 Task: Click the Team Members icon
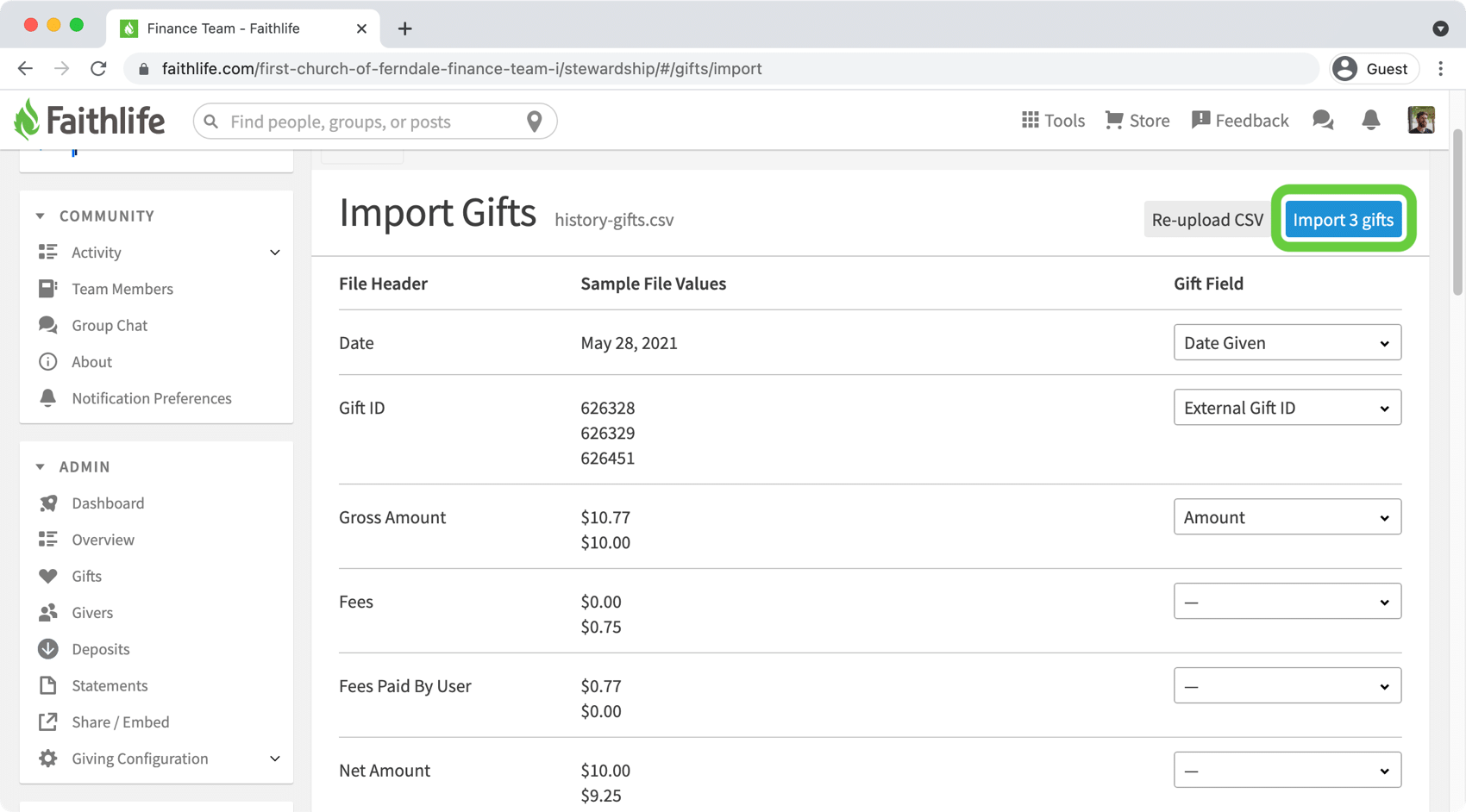click(48, 288)
